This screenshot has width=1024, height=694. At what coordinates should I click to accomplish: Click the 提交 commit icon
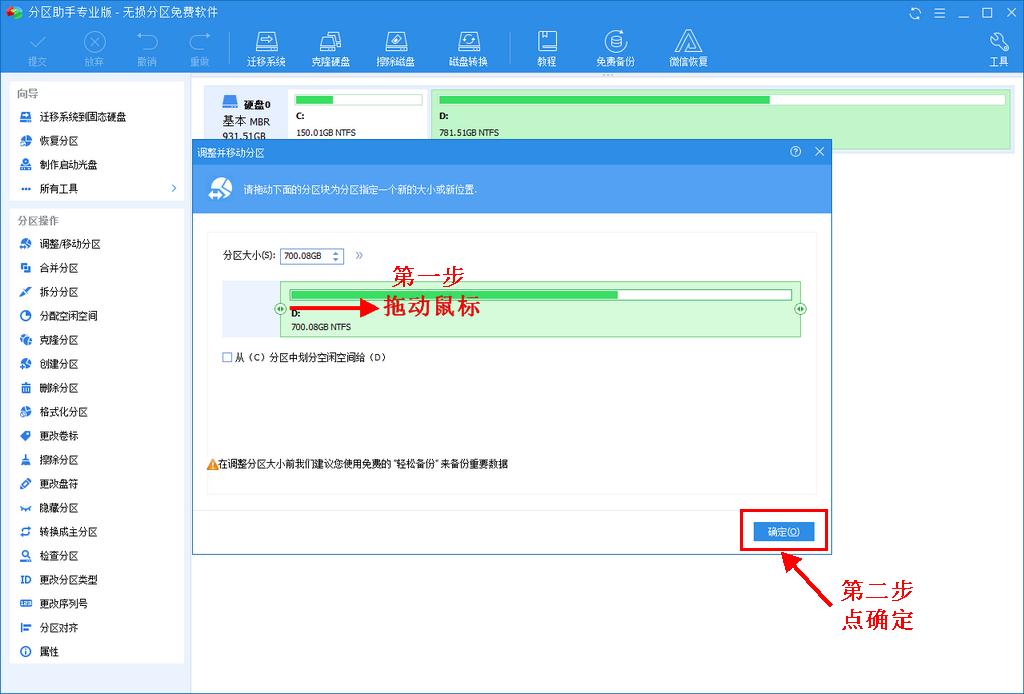tap(38, 47)
